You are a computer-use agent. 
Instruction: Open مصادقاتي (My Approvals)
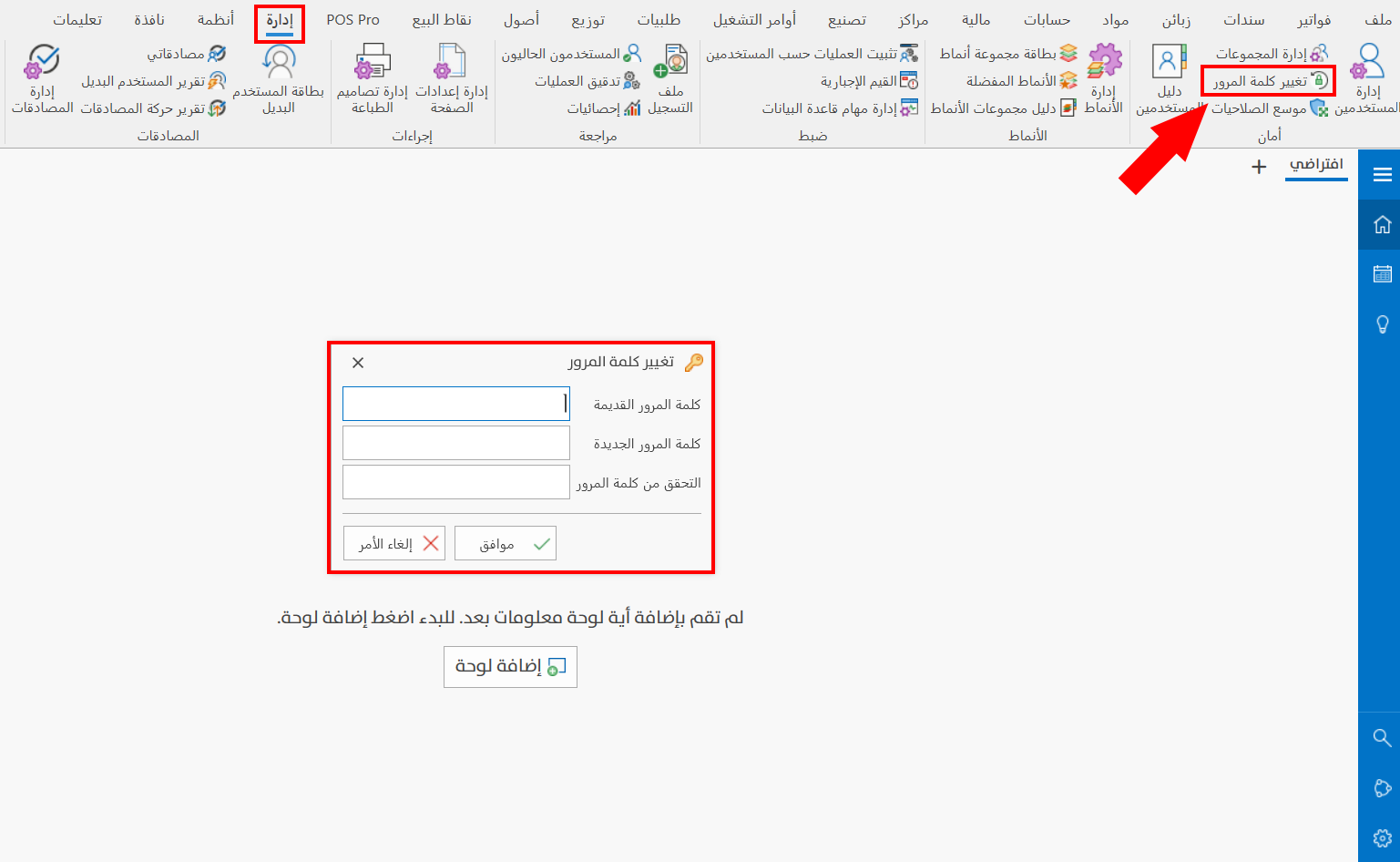coord(179,52)
